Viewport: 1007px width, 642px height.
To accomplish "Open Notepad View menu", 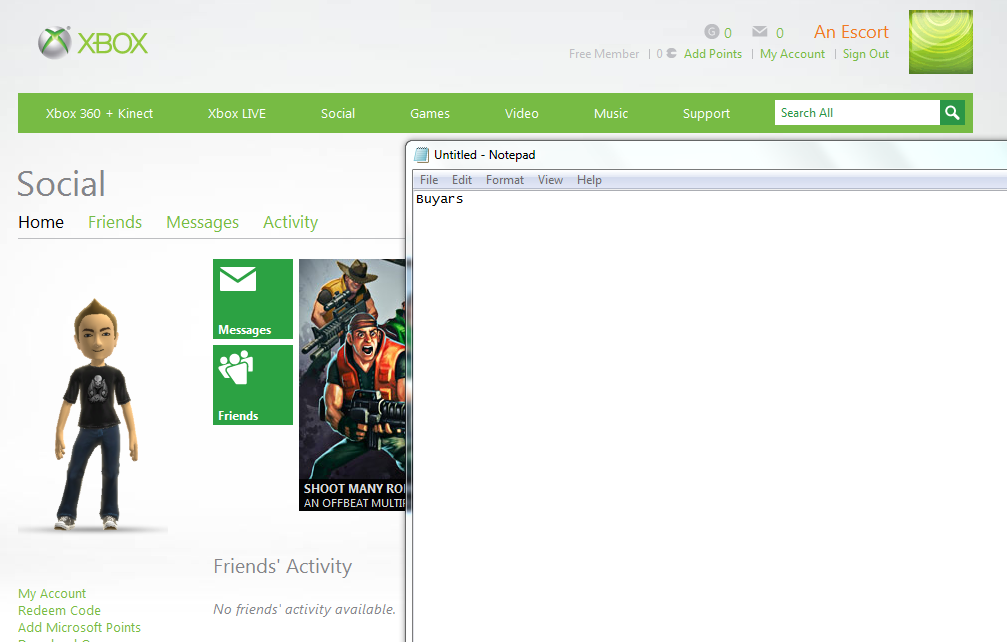I will (x=550, y=180).
